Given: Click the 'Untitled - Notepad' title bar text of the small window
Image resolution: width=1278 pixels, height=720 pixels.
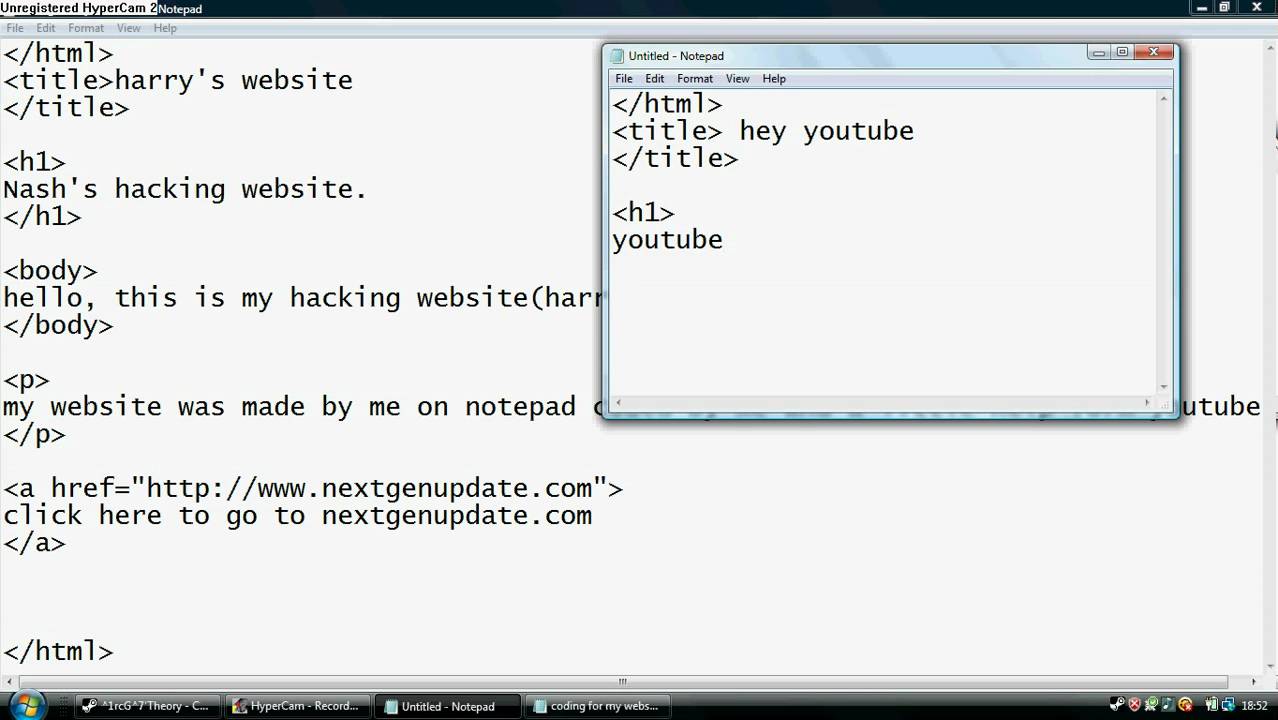Looking at the screenshot, I should 676,56.
